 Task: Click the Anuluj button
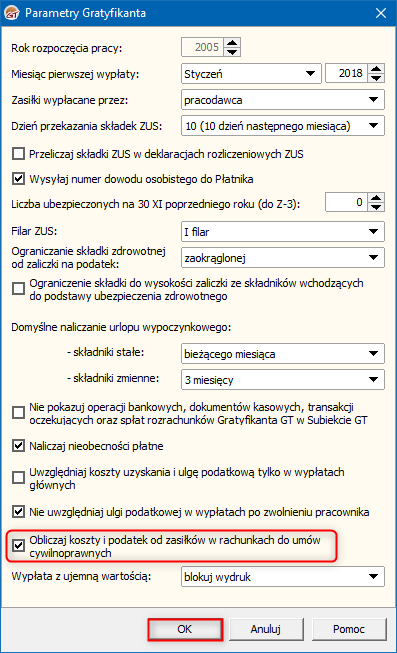[266, 629]
